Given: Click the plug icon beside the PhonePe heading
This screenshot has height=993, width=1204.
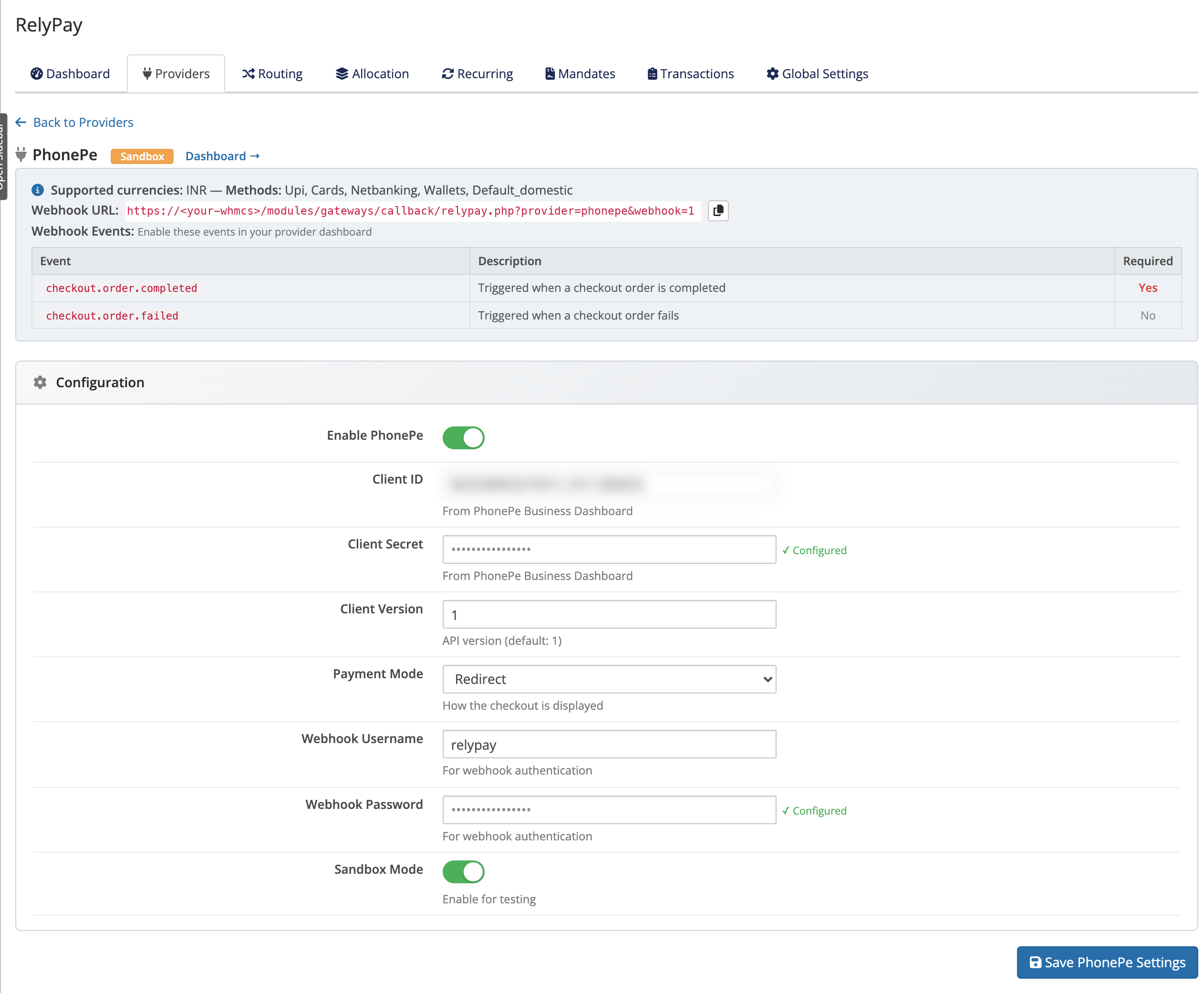Looking at the screenshot, I should click(x=21, y=155).
